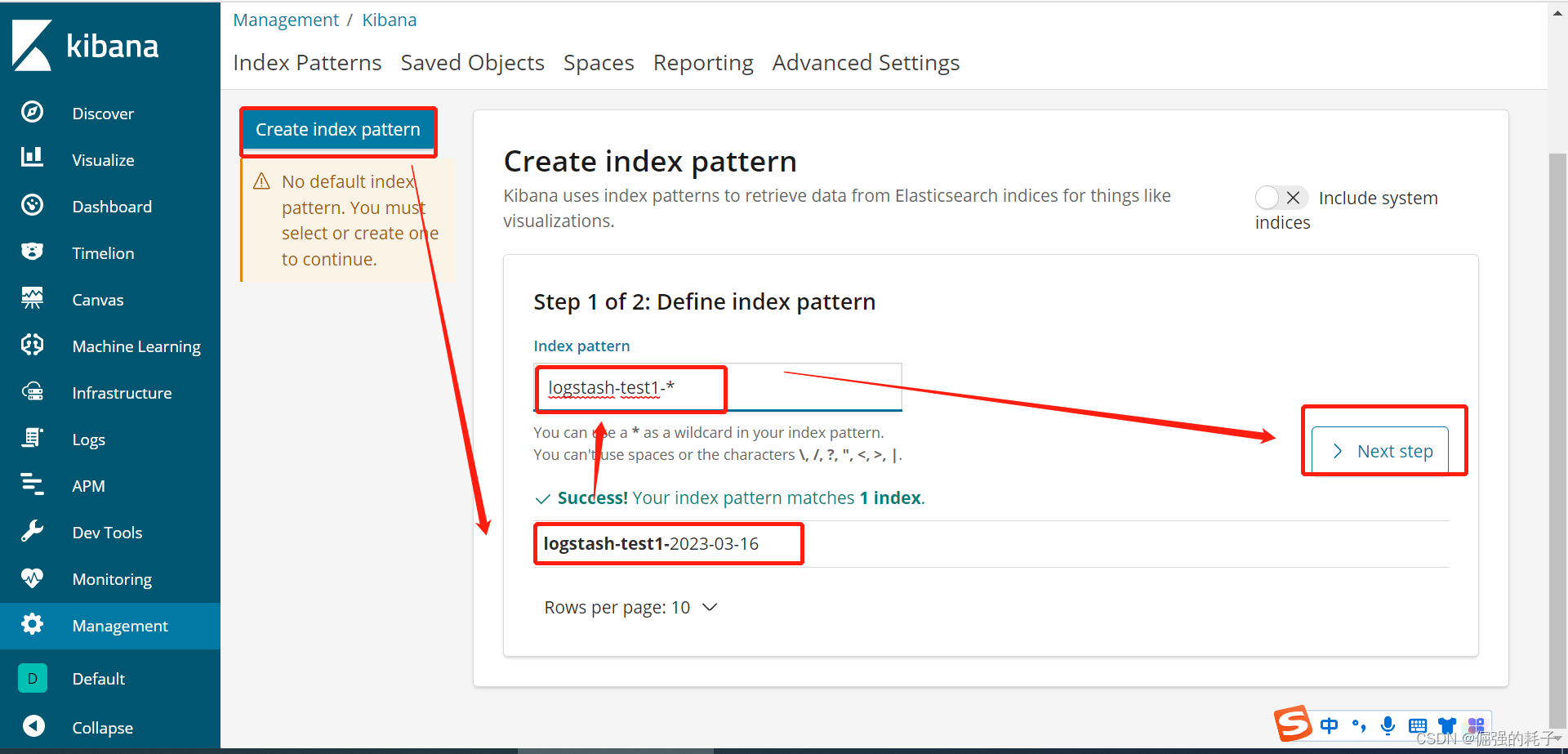Open the Dashboard gauge icon
This screenshot has width=1568, height=754.
pos(33,205)
